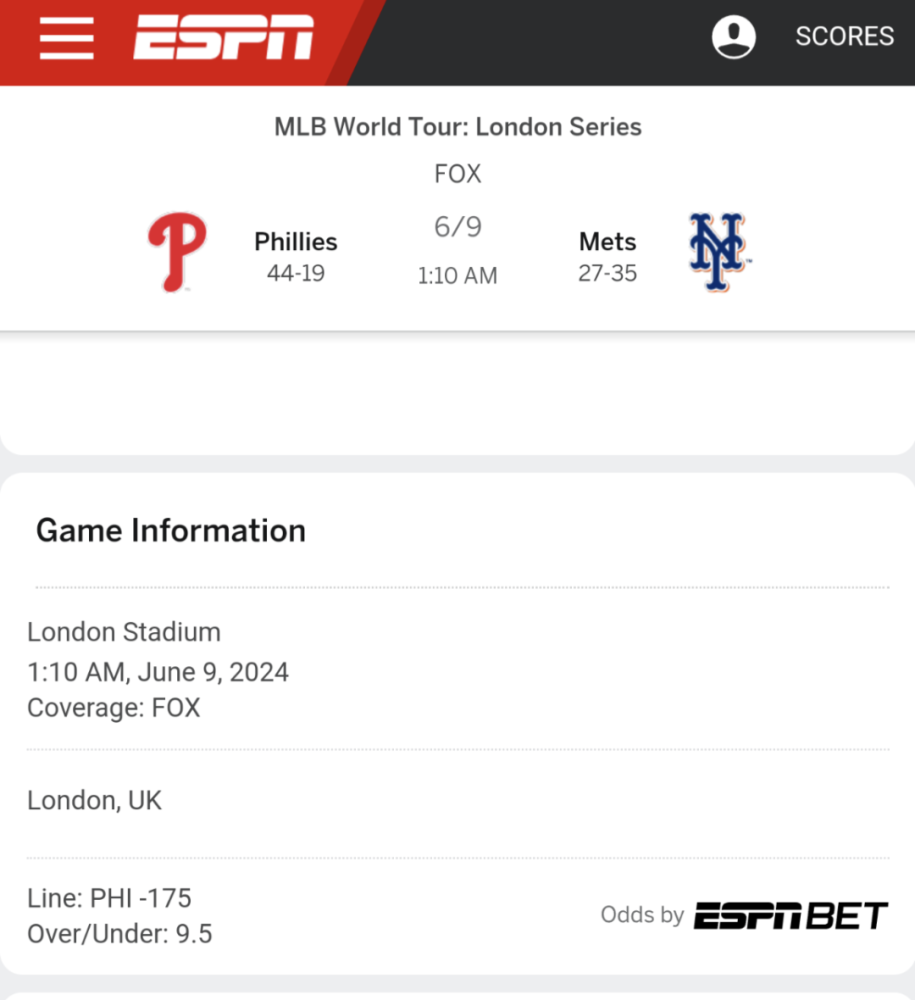The height and width of the screenshot is (1000, 915).
Task: Click the FOX broadcast label in header
Action: (x=458, y=174)
